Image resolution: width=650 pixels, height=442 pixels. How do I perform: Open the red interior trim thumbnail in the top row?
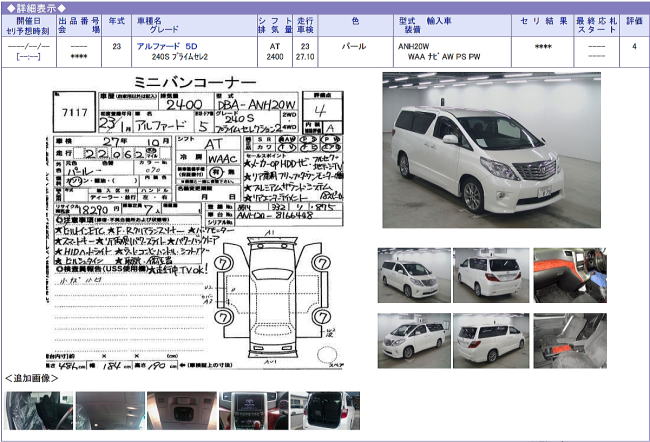pyautogui.click(x=570, y=275)
